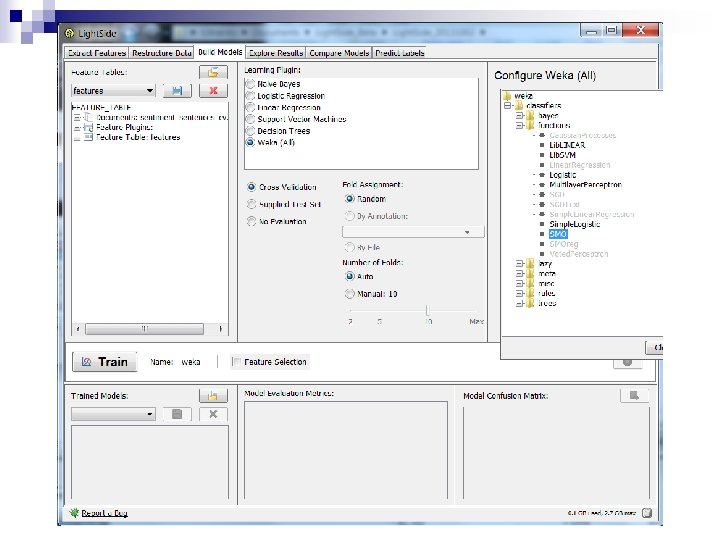Select Decision Trees plugin
Image resolution: width=720 pixels, height=540 pixels.
pos(251,131)
